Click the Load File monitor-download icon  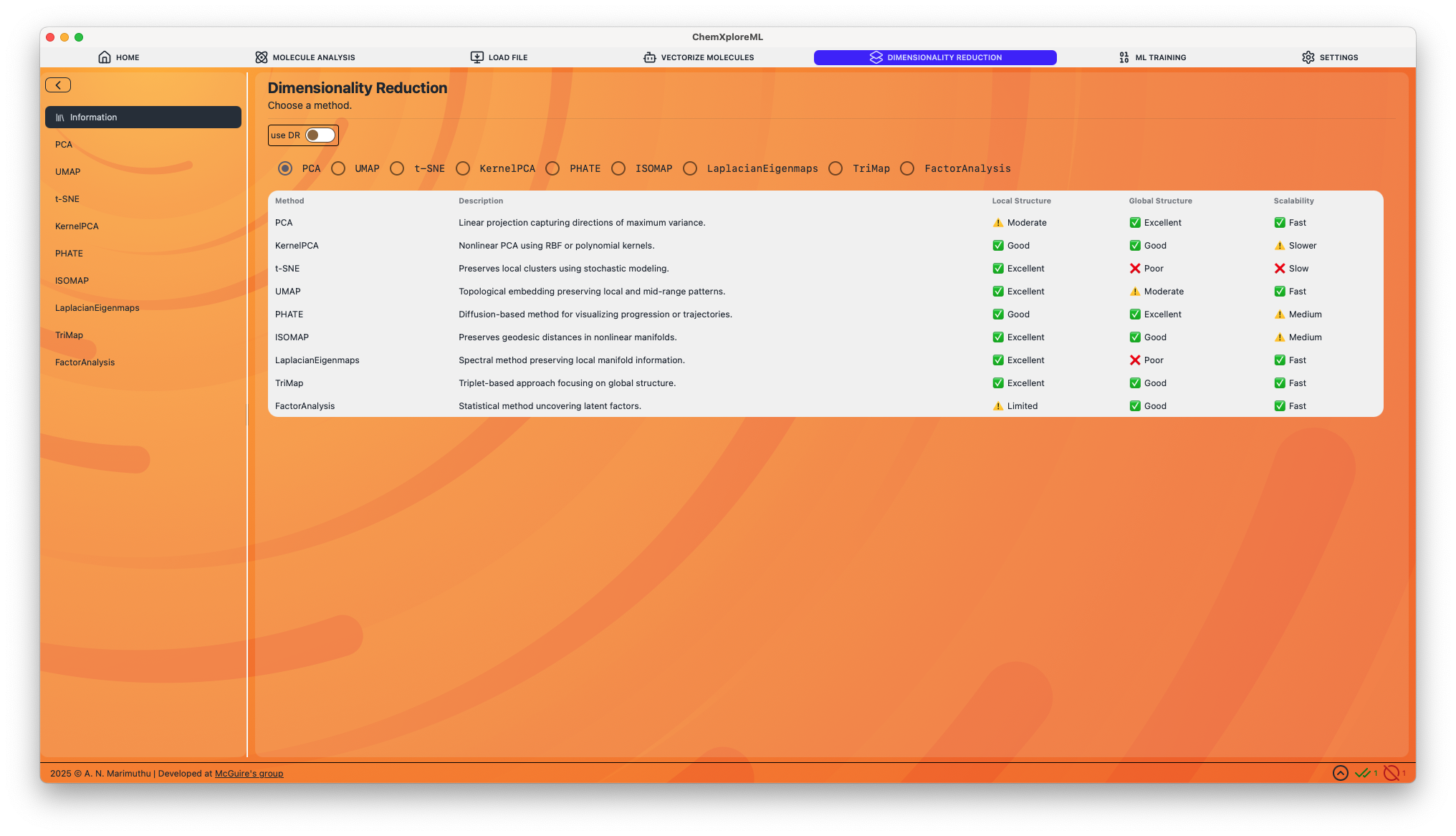(477, 57)
